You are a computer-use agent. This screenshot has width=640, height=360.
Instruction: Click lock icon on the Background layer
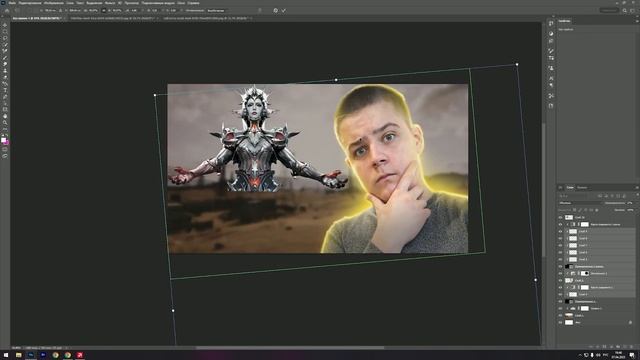[630, 322]
